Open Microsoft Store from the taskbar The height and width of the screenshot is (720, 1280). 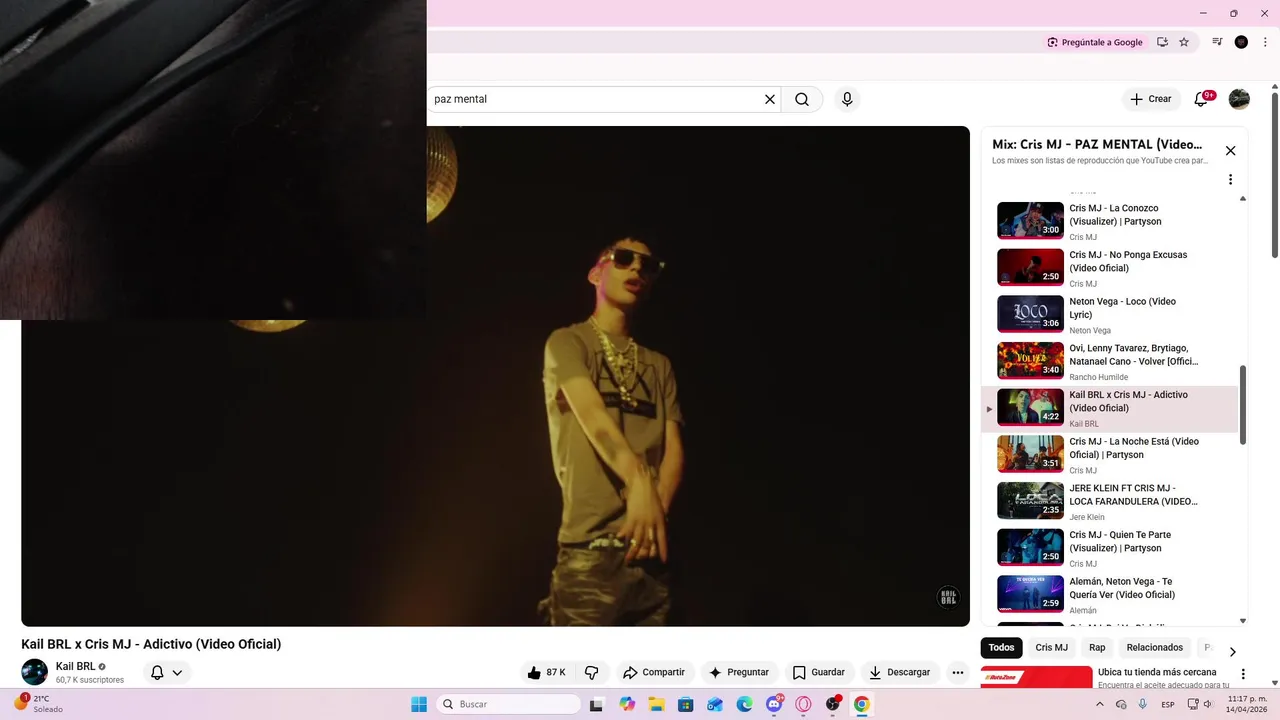point(686,704)
